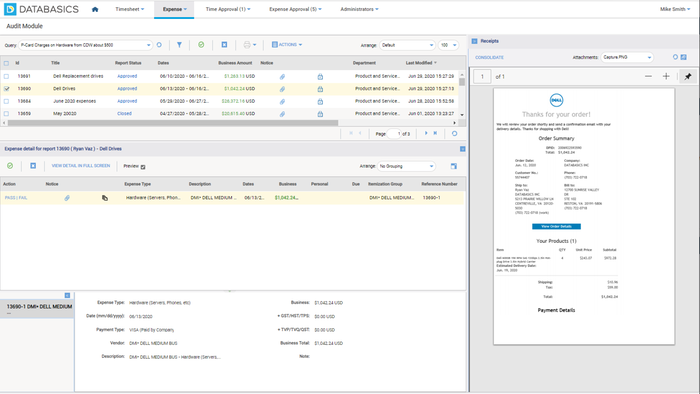
Task: Click blue square icon in expense detail toolbar
Action: [33, 166]
